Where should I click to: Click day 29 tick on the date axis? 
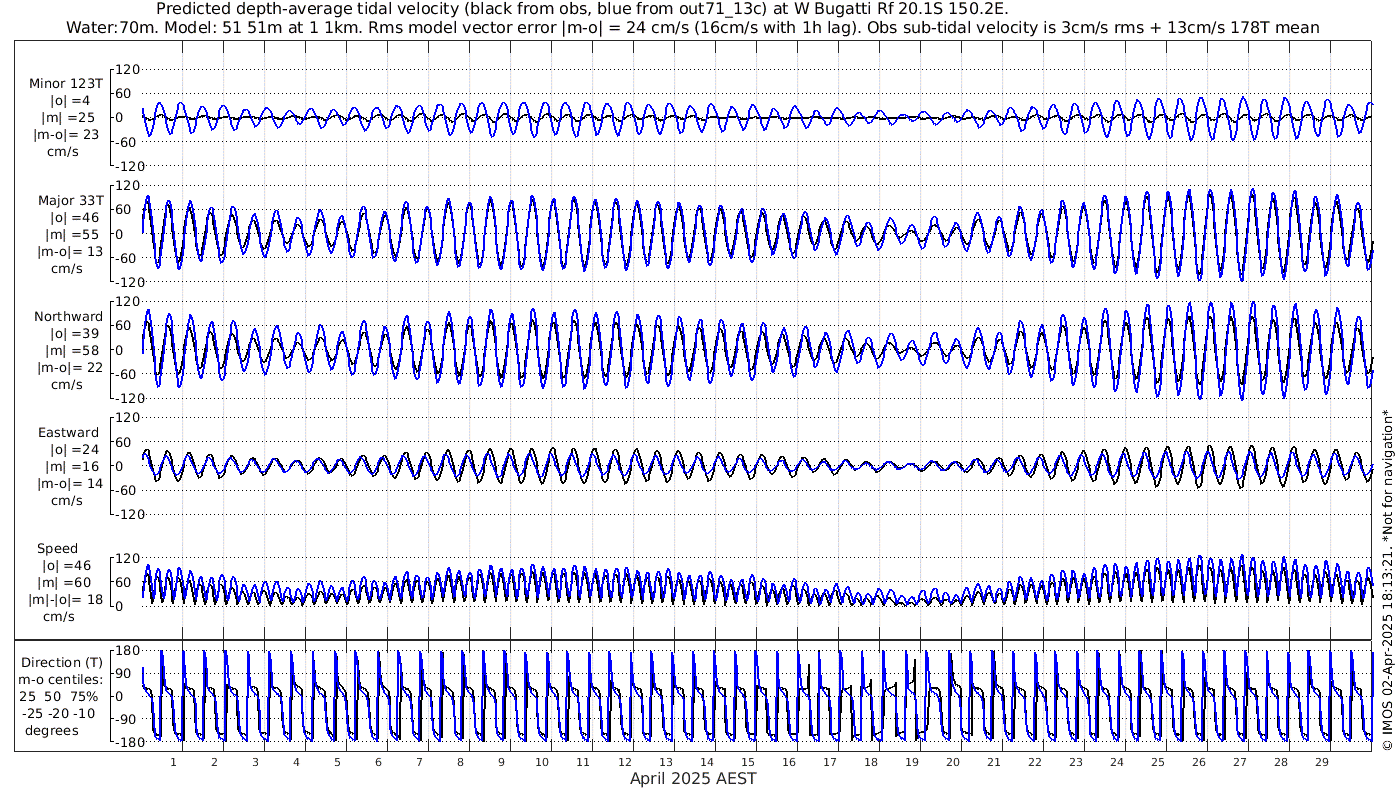click(x=1321, y=762)
